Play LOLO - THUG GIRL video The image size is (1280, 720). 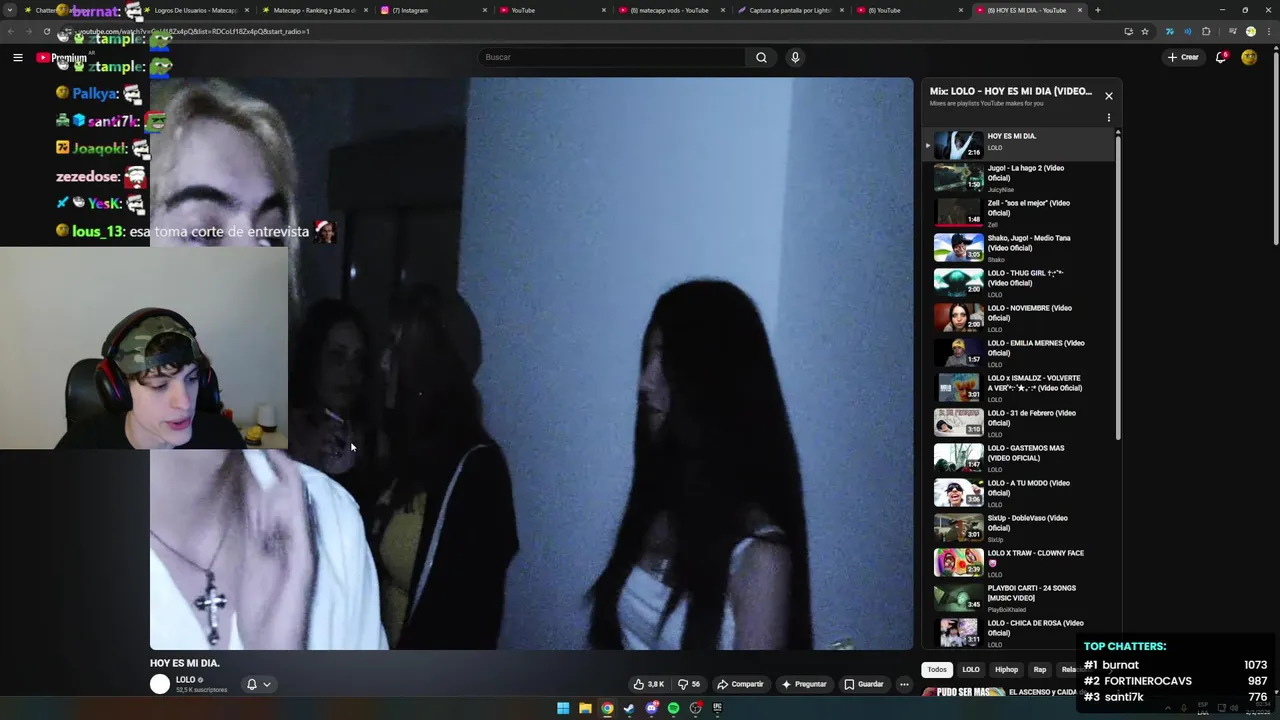[1020, 283]
